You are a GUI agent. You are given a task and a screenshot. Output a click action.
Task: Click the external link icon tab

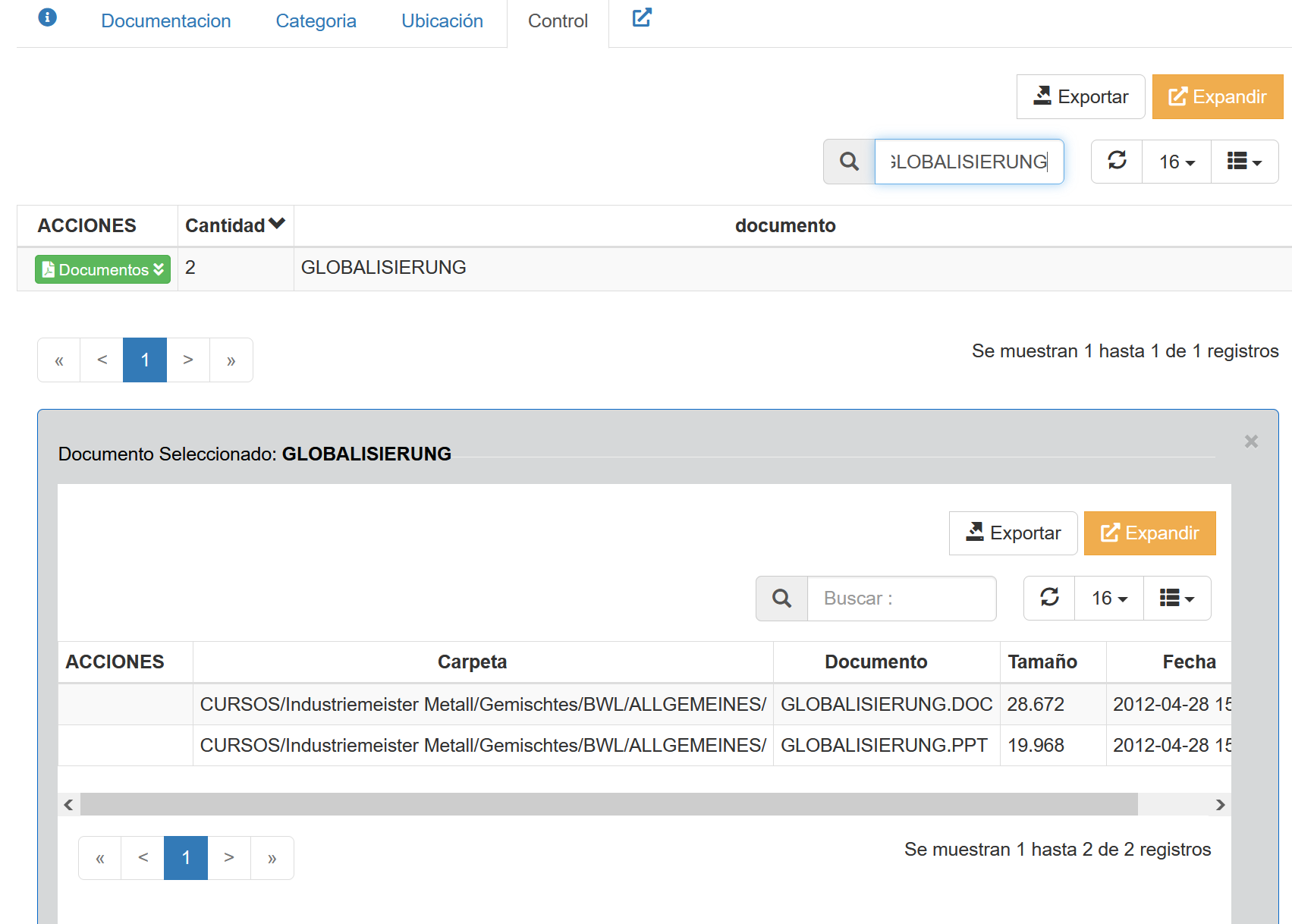click(x=642, y=17)
